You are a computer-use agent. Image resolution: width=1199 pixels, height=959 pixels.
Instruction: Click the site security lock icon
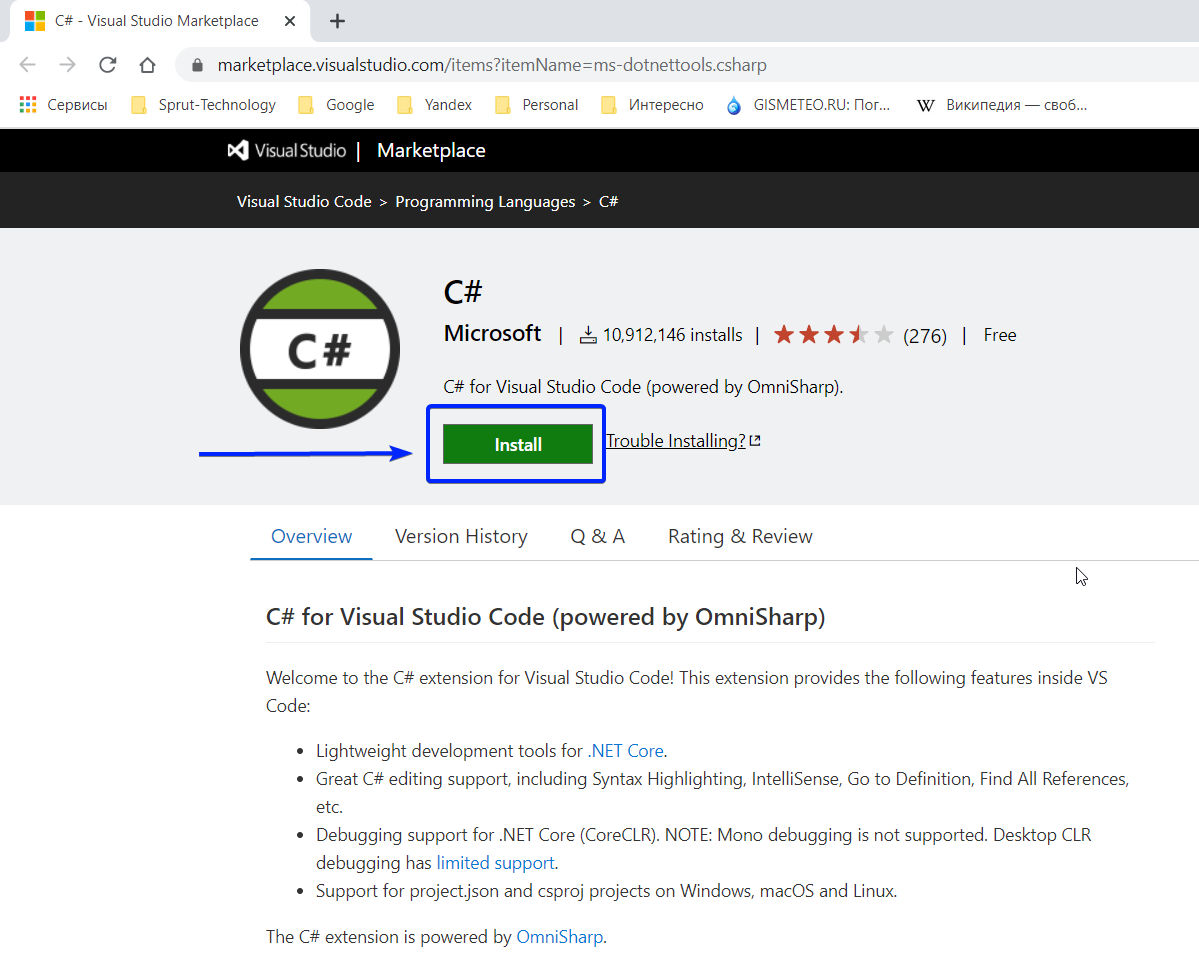pyautogui.click(x=196, y=64)
